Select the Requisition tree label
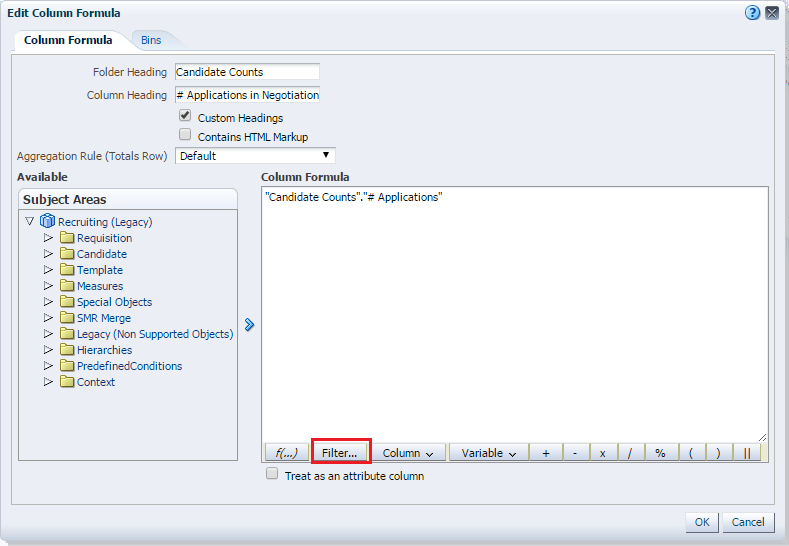The height and width of the screenshot is (546, 789). pyautogui.click(x=105, y=238)
